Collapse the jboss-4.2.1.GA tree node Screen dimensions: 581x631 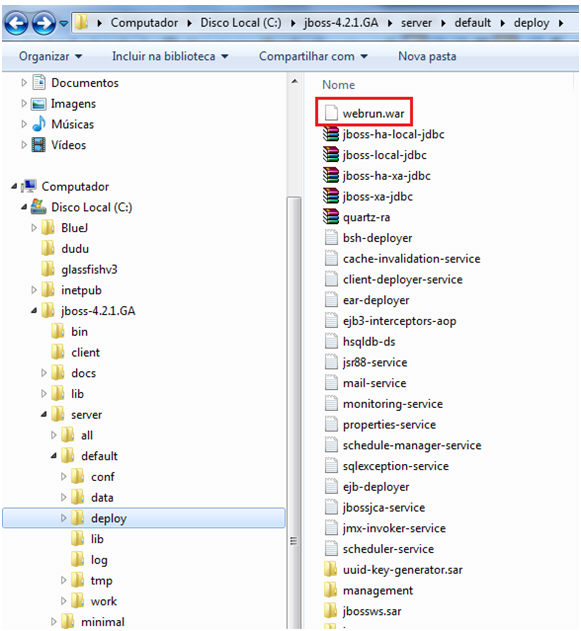click(x=34, y=311)
